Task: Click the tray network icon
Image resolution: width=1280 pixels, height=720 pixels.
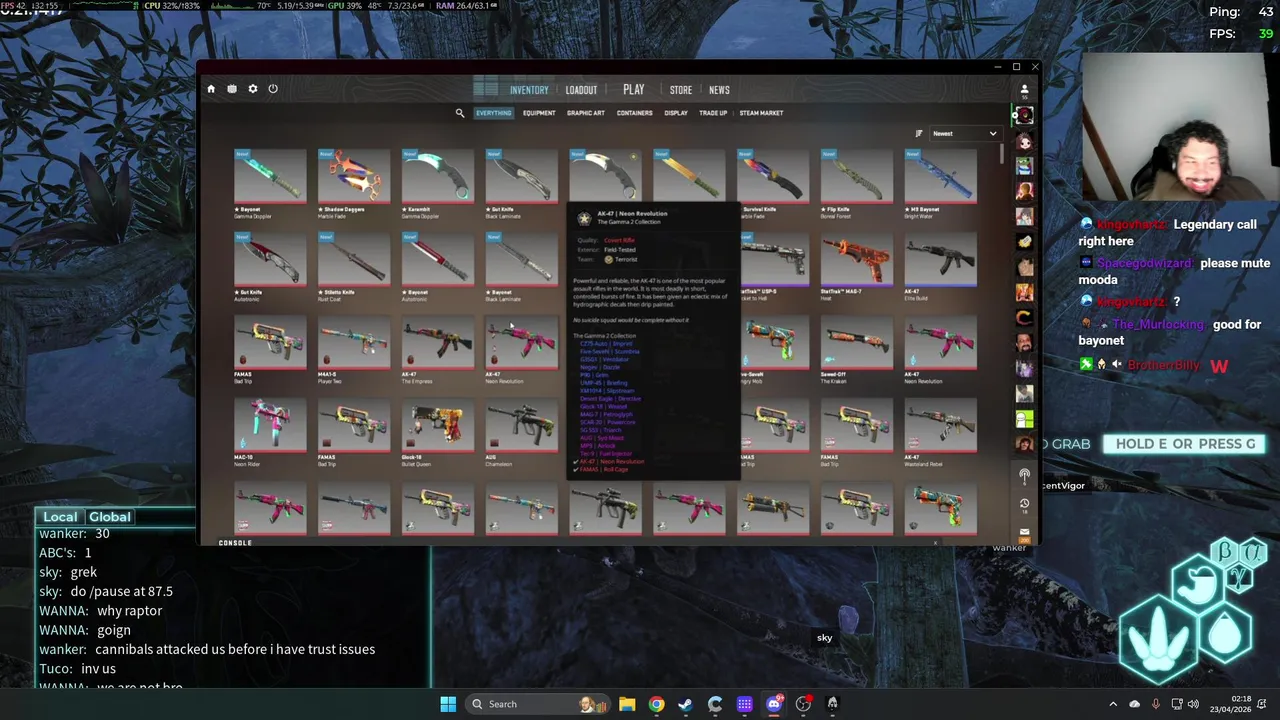Action: (1177, 704)
